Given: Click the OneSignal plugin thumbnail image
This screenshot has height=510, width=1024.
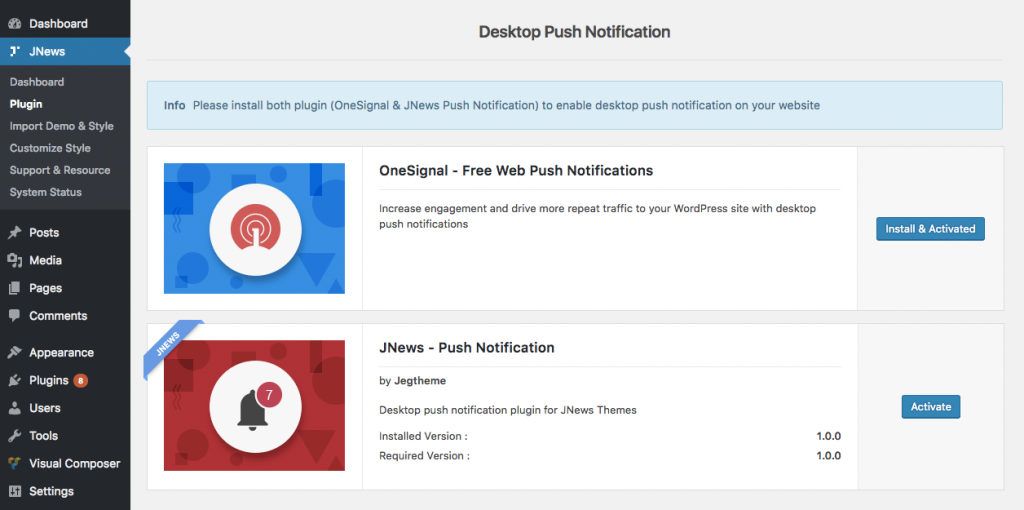Looking at the screenshot, I should pyautogui.click(x=254, y=228).
